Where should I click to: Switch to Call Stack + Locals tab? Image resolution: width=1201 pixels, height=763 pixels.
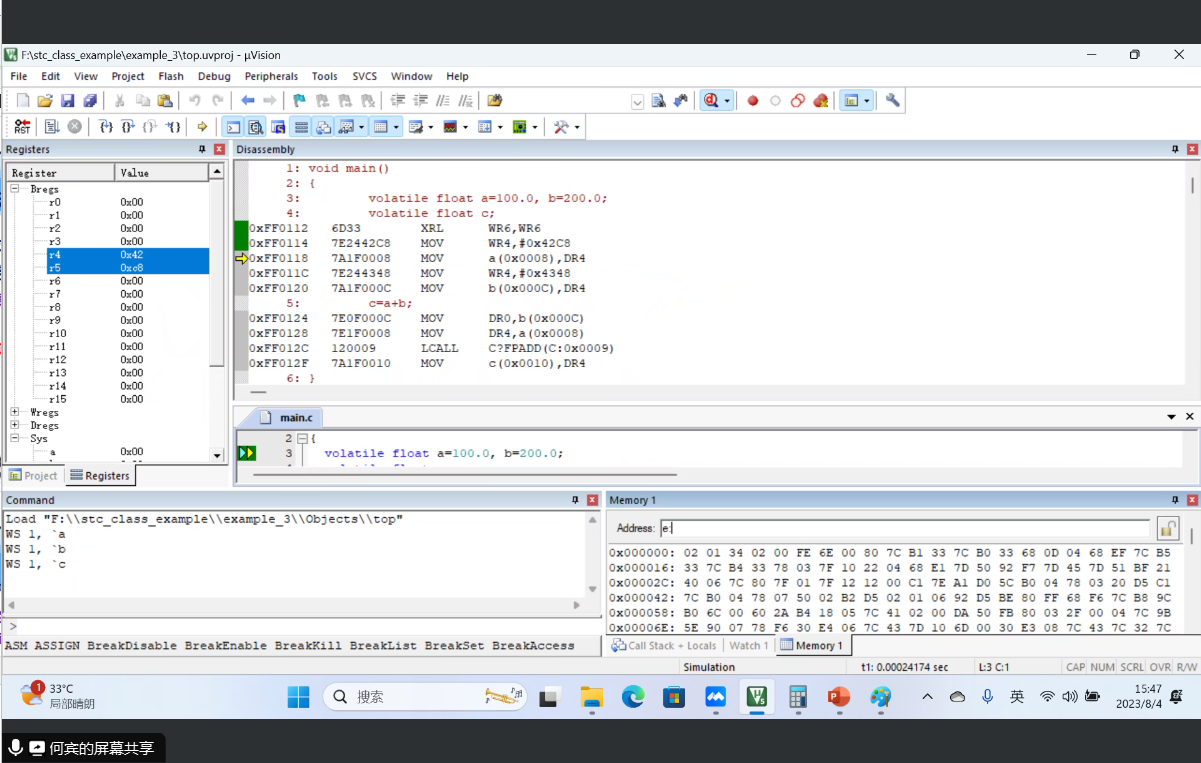point(664,645)
